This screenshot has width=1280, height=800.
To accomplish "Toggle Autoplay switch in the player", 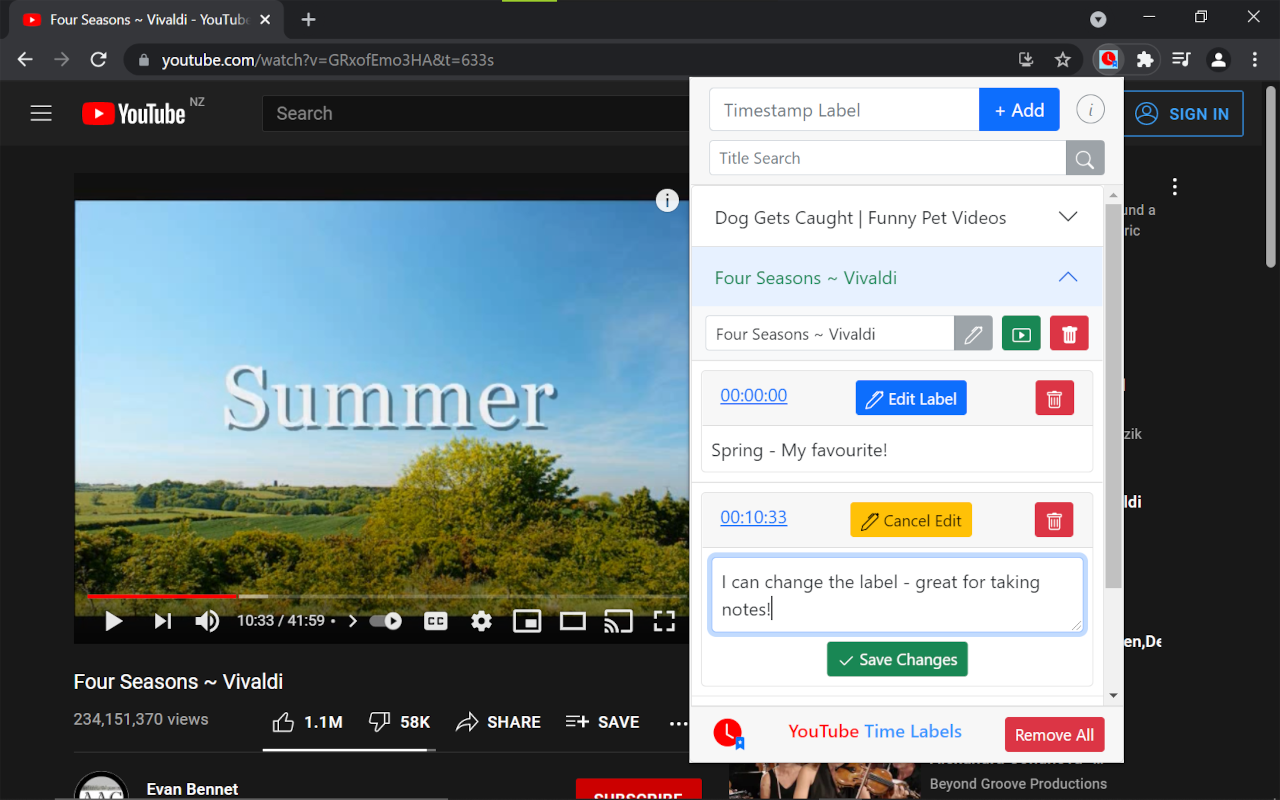I will click(385, 620).
